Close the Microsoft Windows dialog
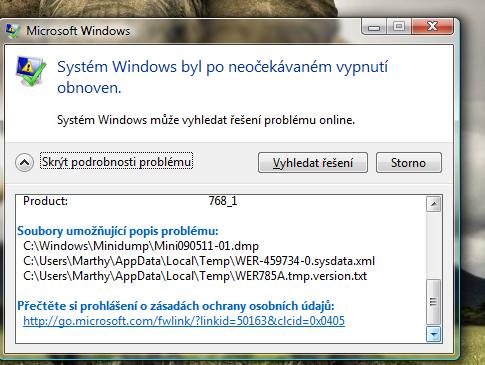The width and height of the screenshot is (485, 365). tap(432, 26)
